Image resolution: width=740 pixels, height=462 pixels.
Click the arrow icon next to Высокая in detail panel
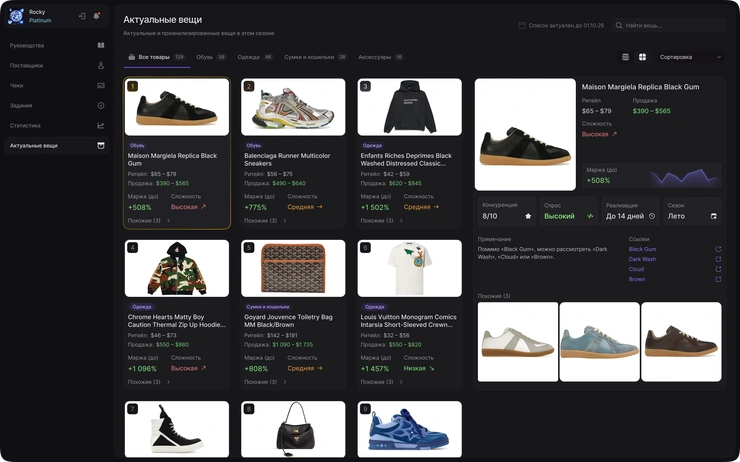point(614,134)
